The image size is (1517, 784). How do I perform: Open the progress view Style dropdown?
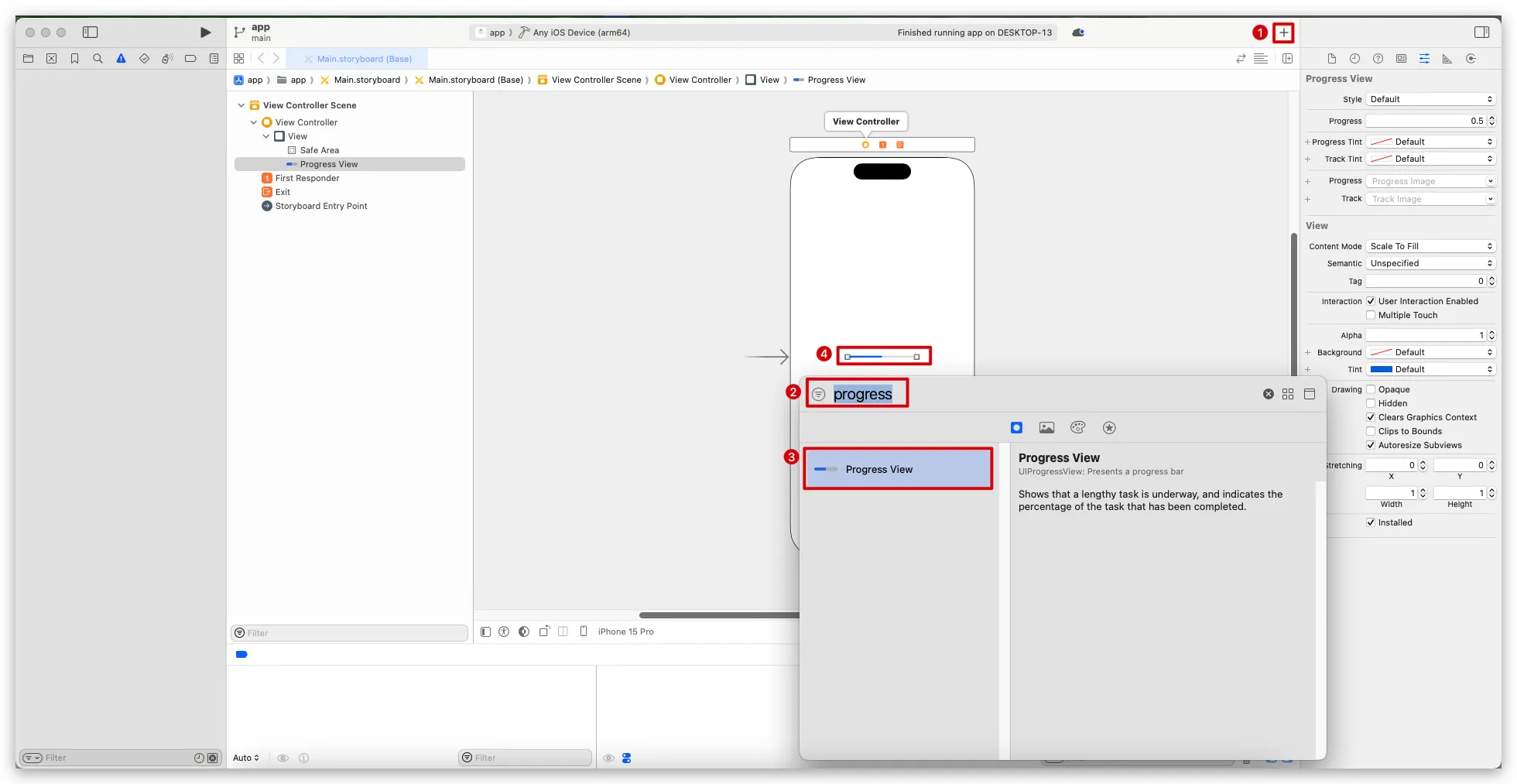pos(1430,99)
